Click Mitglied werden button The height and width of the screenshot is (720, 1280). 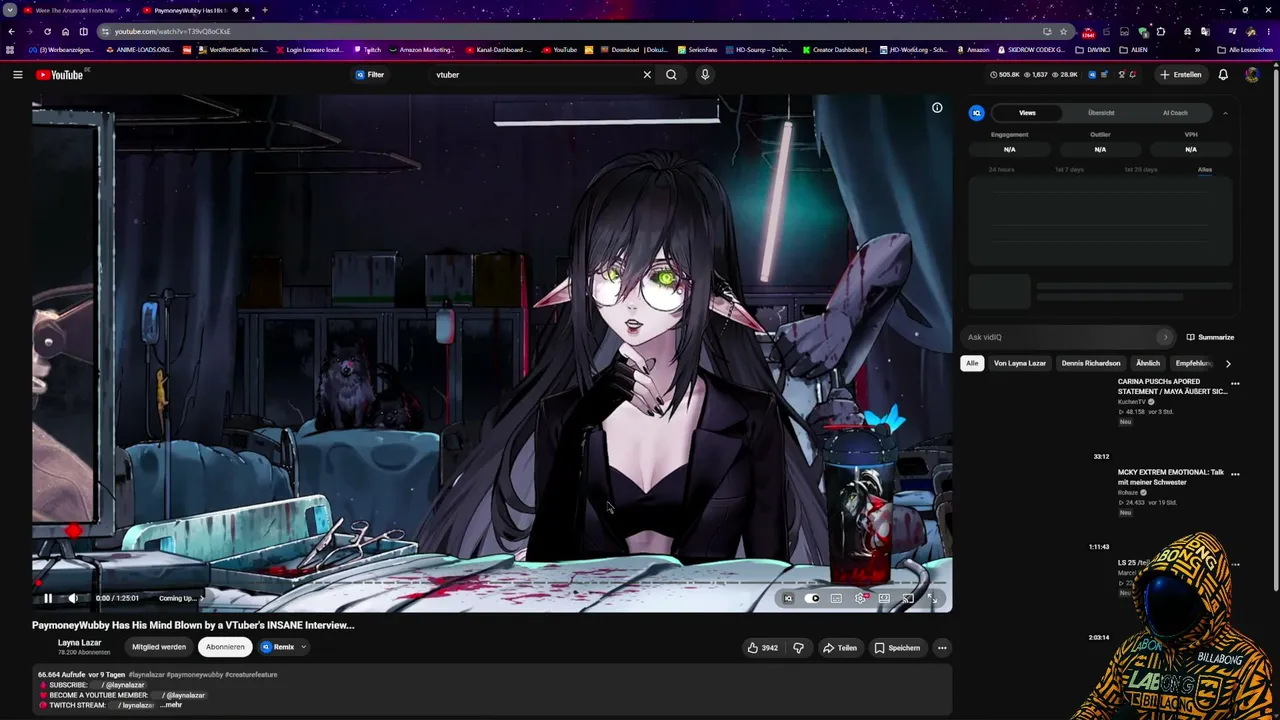click(159, 647)
